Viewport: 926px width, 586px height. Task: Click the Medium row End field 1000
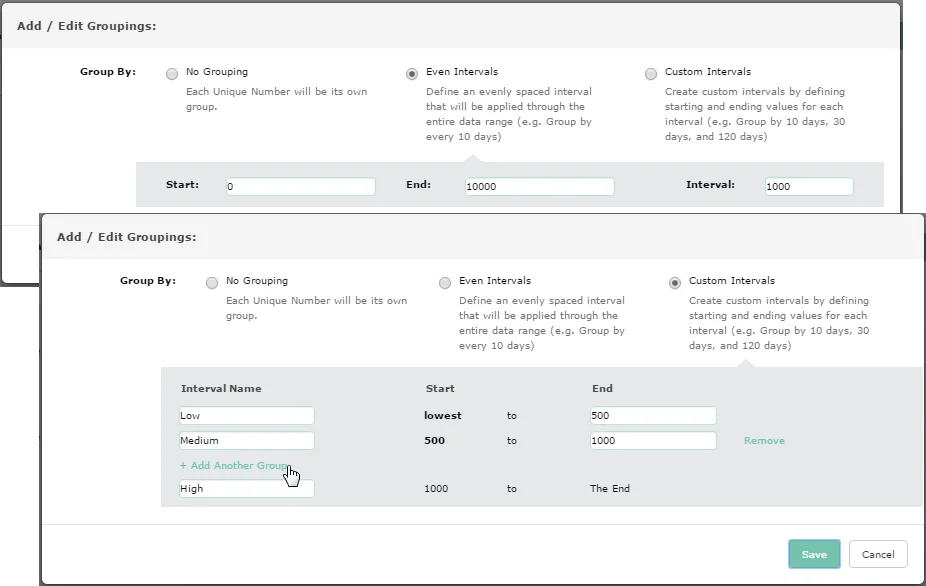[653, 440]
